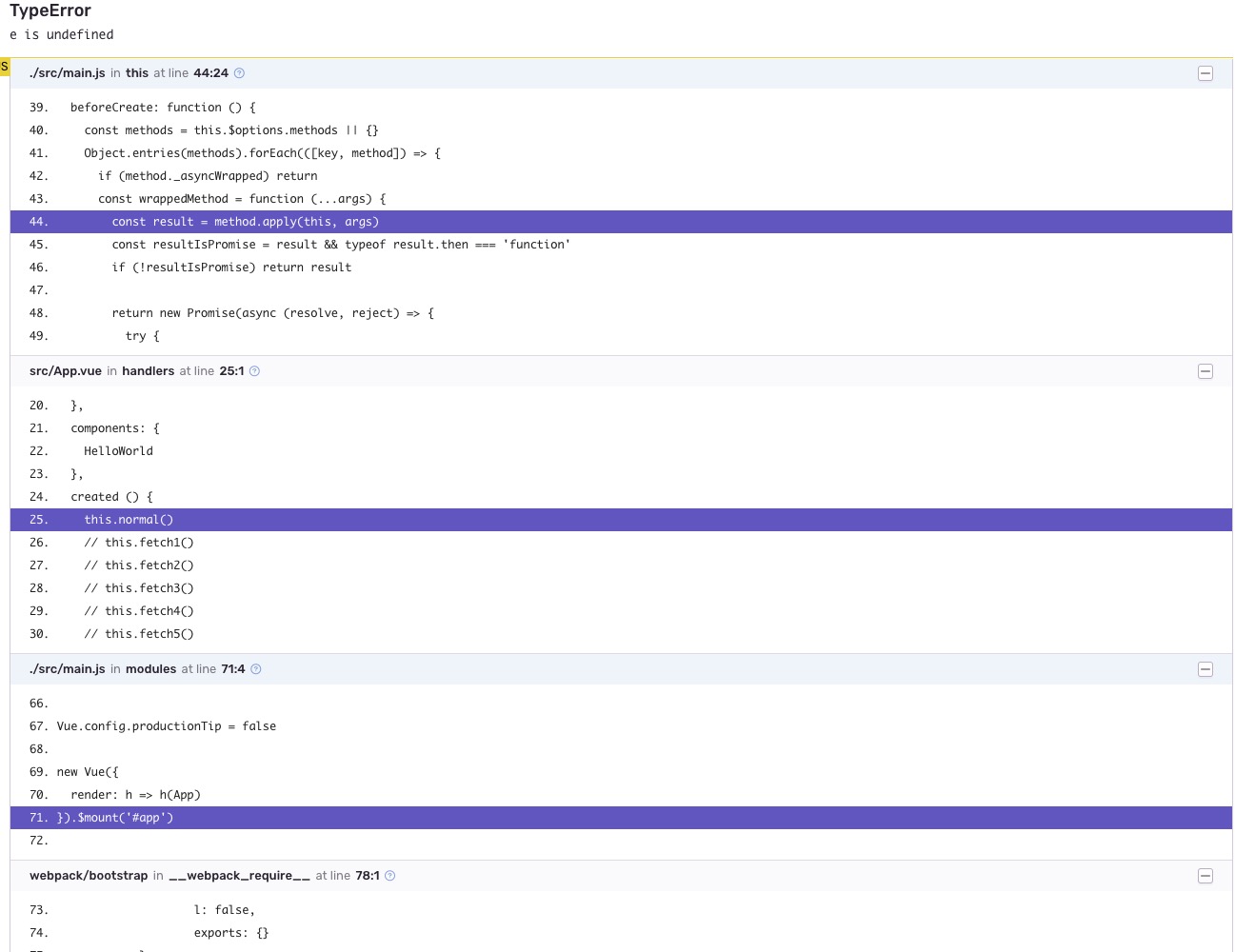Viewport: 1255px width, 952px height.
Task: Click line 21 components code
Action: click(x=115, y=428)
